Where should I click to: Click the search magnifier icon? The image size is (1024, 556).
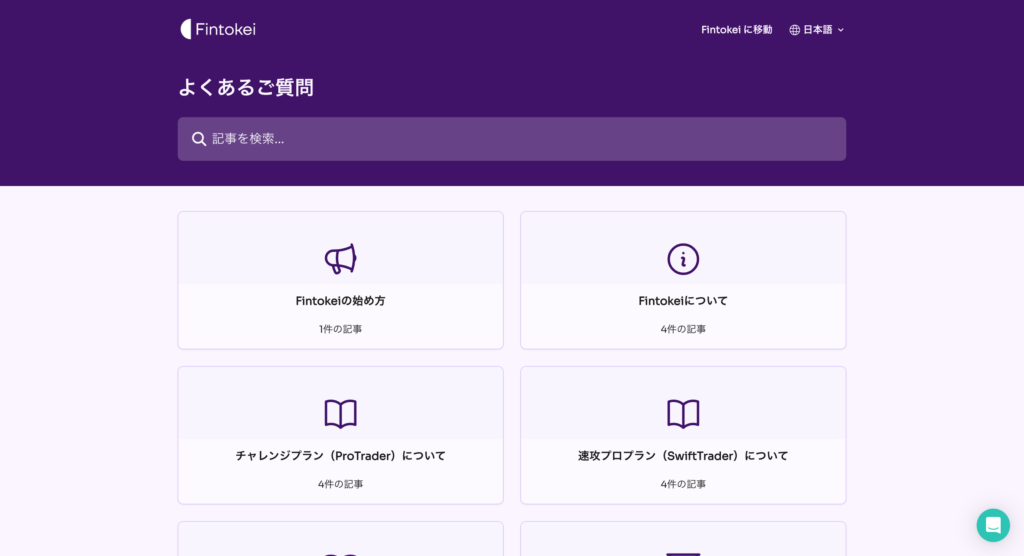coord(199,139)
